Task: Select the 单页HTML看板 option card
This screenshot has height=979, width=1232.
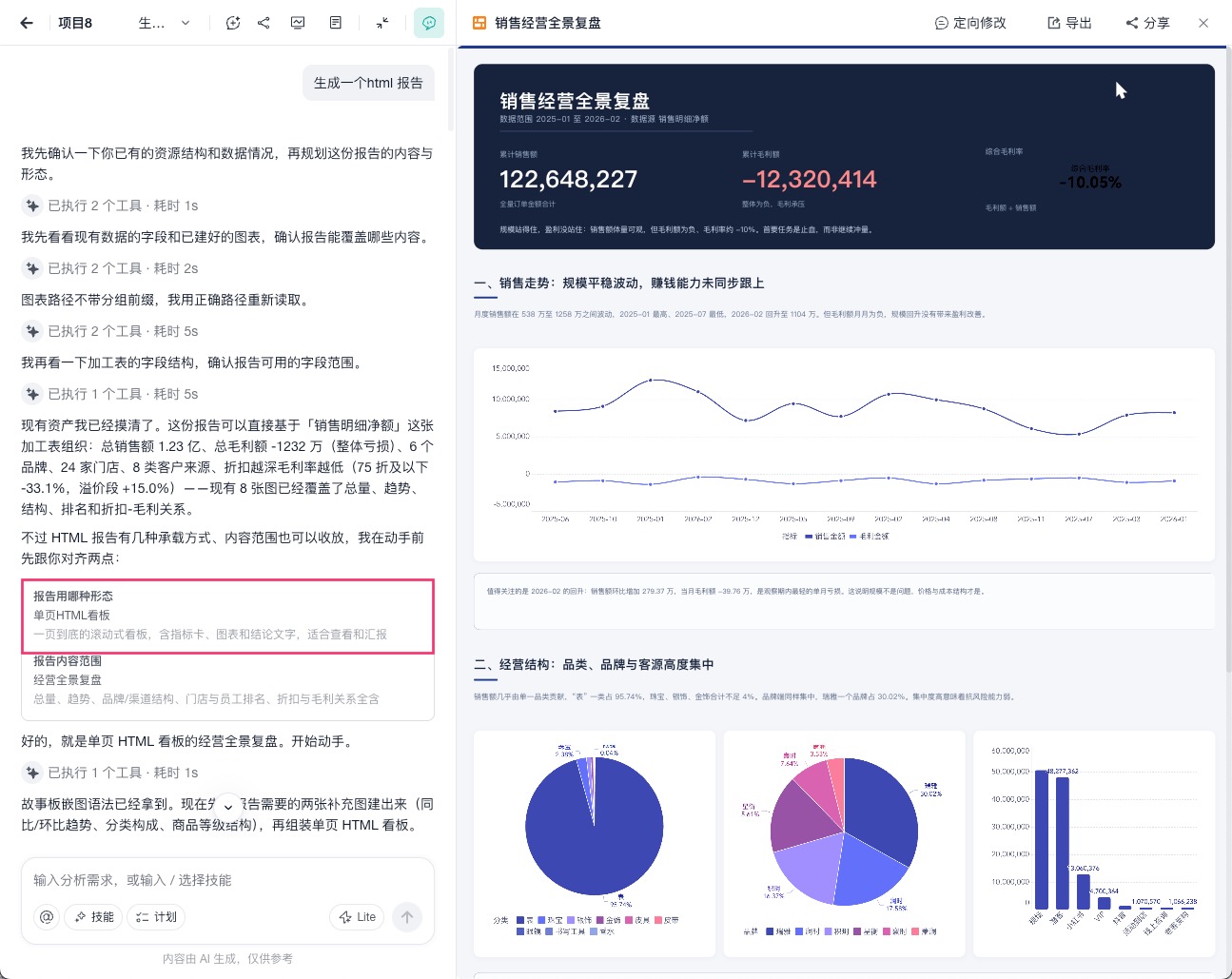Action: pos(228,616)
